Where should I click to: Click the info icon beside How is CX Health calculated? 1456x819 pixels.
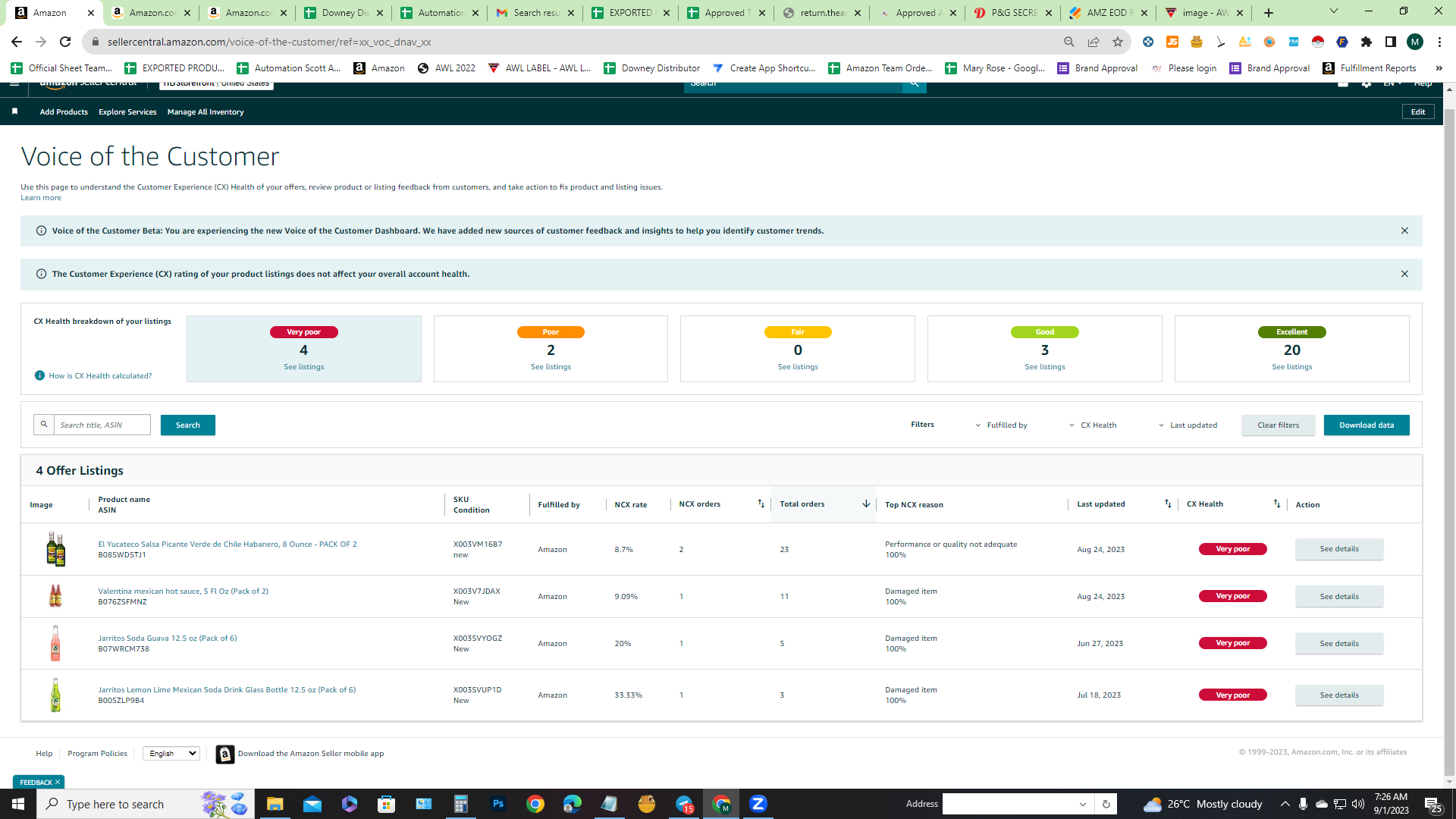pos(39,375)
